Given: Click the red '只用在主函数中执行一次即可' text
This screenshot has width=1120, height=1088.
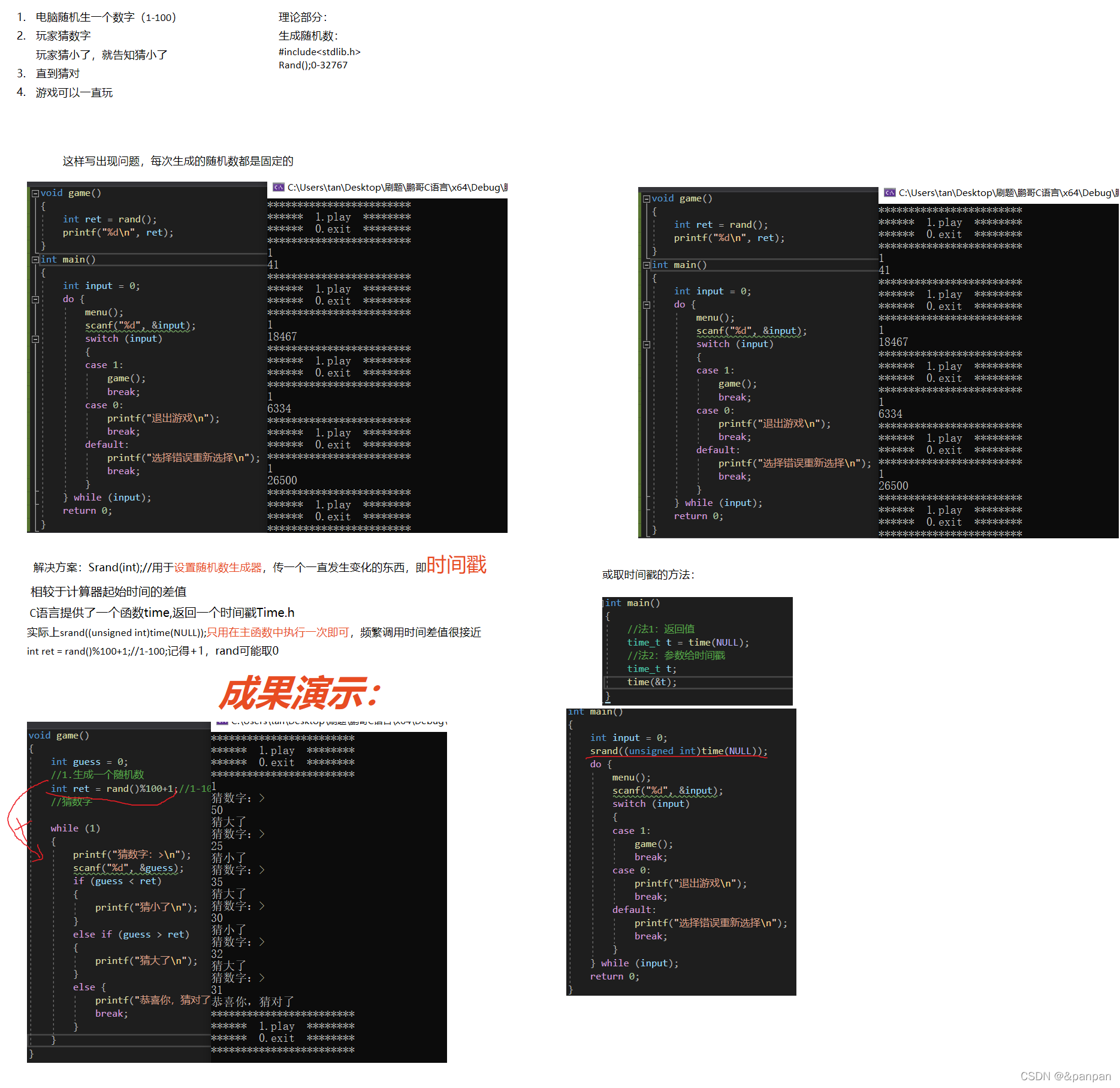Looking at the screenshot, I should pyautogui.click(x=278, y=632).
